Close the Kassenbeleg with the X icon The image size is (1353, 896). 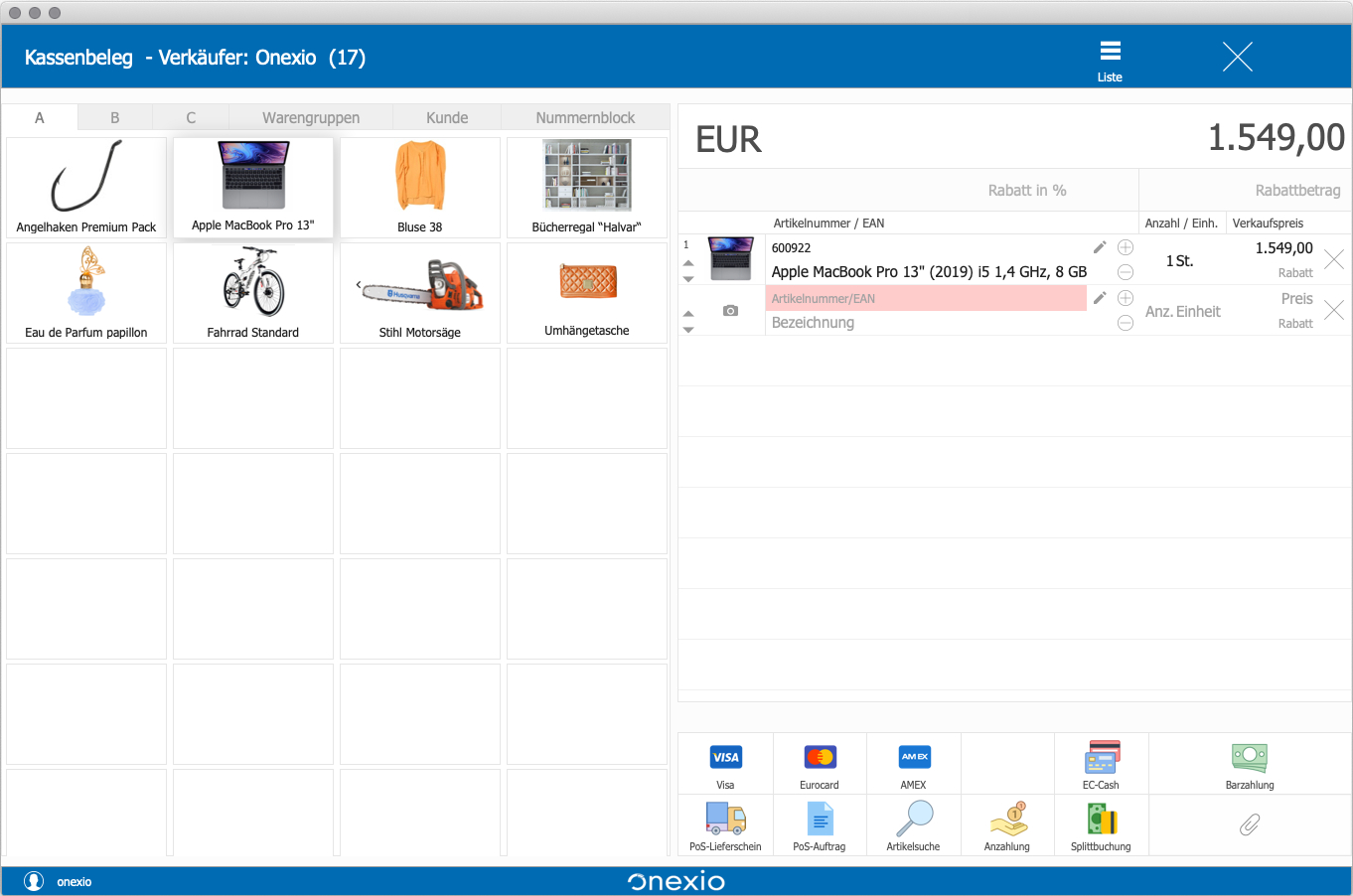[x=1237, y=57]
